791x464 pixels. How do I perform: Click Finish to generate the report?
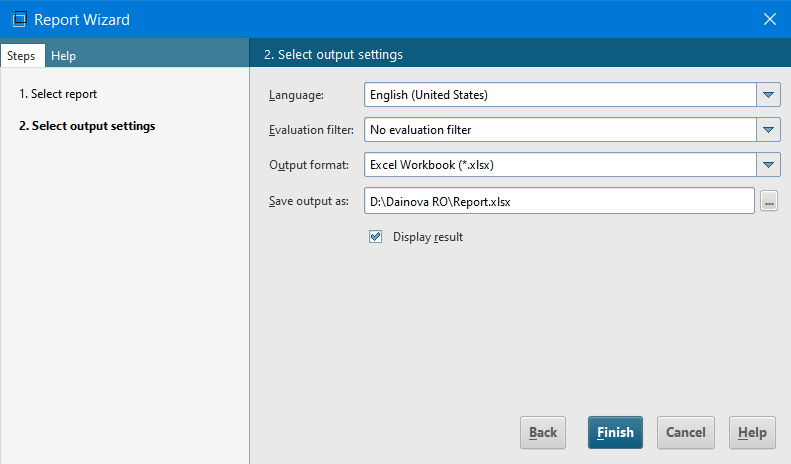tap(615, 432)
